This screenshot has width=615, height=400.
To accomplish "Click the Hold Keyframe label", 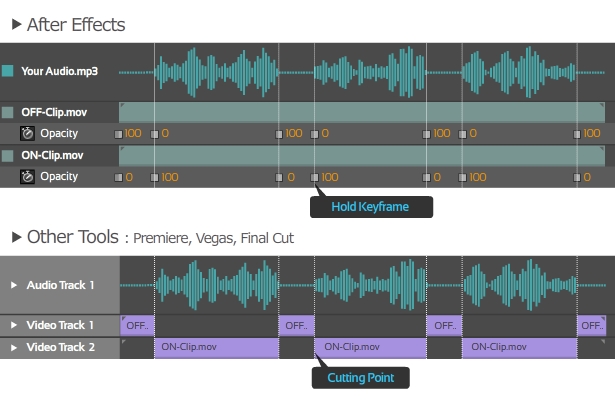I will pos(370,207).
